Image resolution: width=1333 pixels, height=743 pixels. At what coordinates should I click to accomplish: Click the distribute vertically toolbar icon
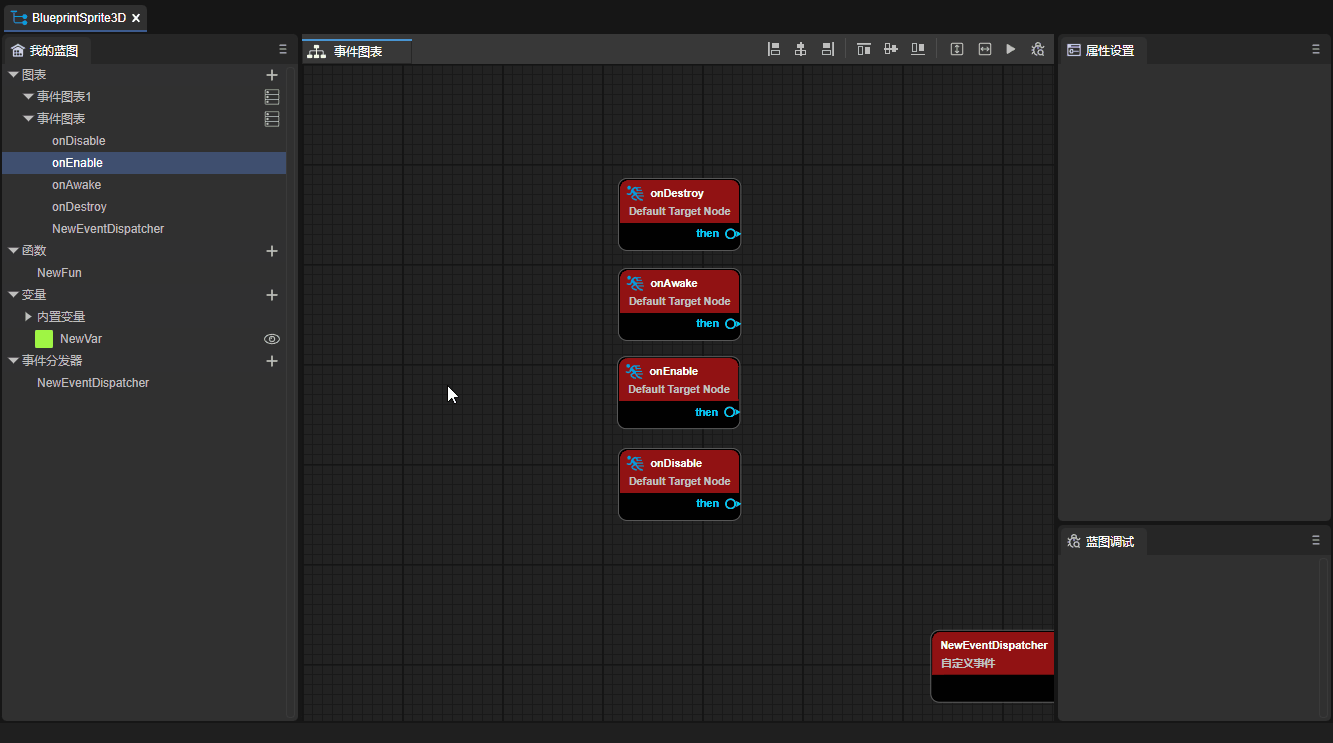point(957,49)
